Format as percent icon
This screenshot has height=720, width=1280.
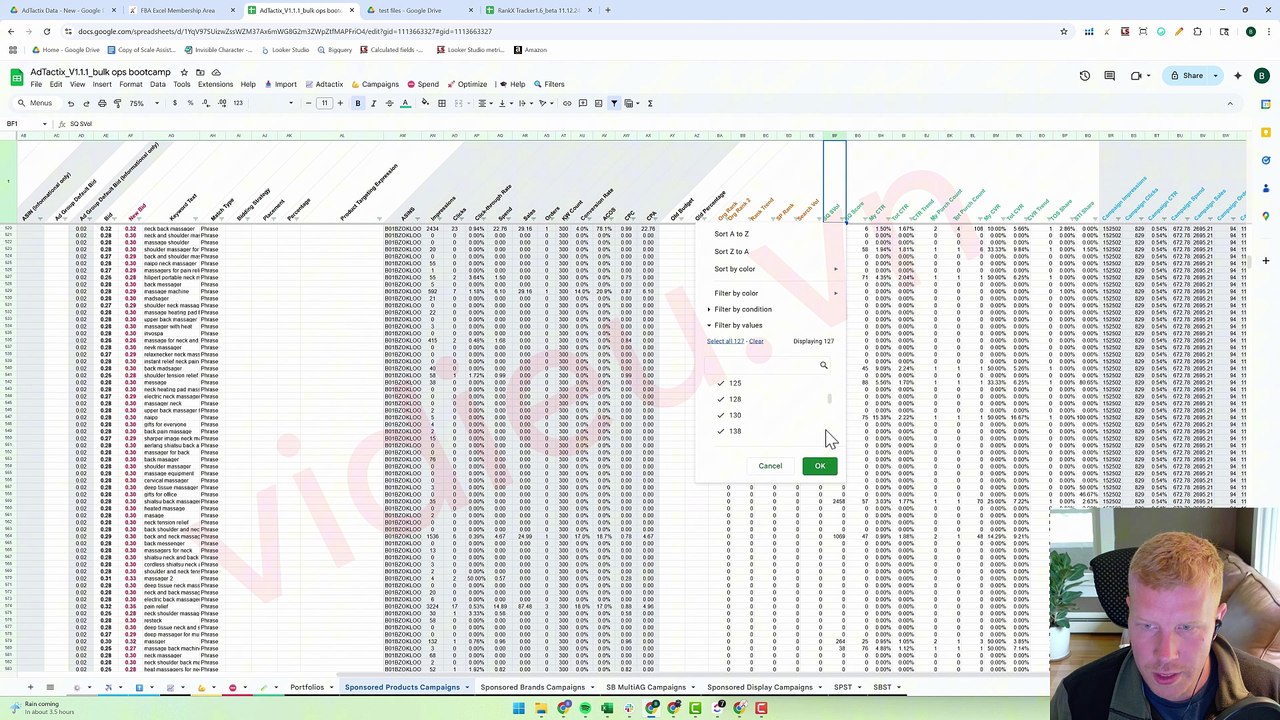click(190, 103)
